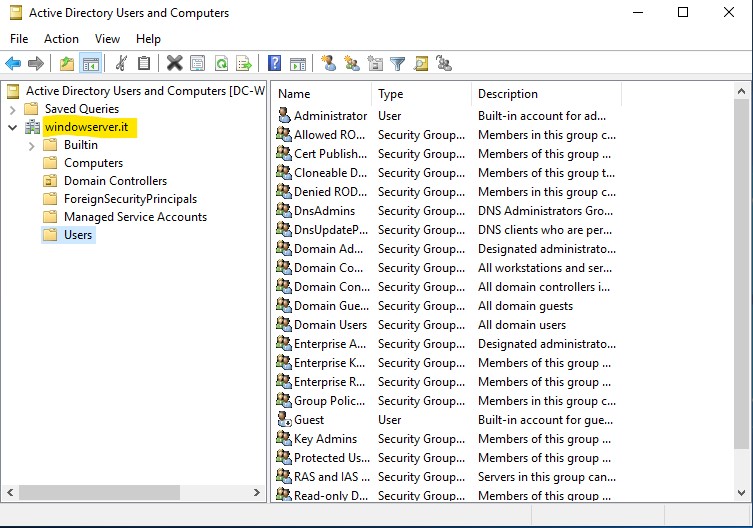
Task: Select the Cloneable D... group row
Action: (x=447, y=172)
